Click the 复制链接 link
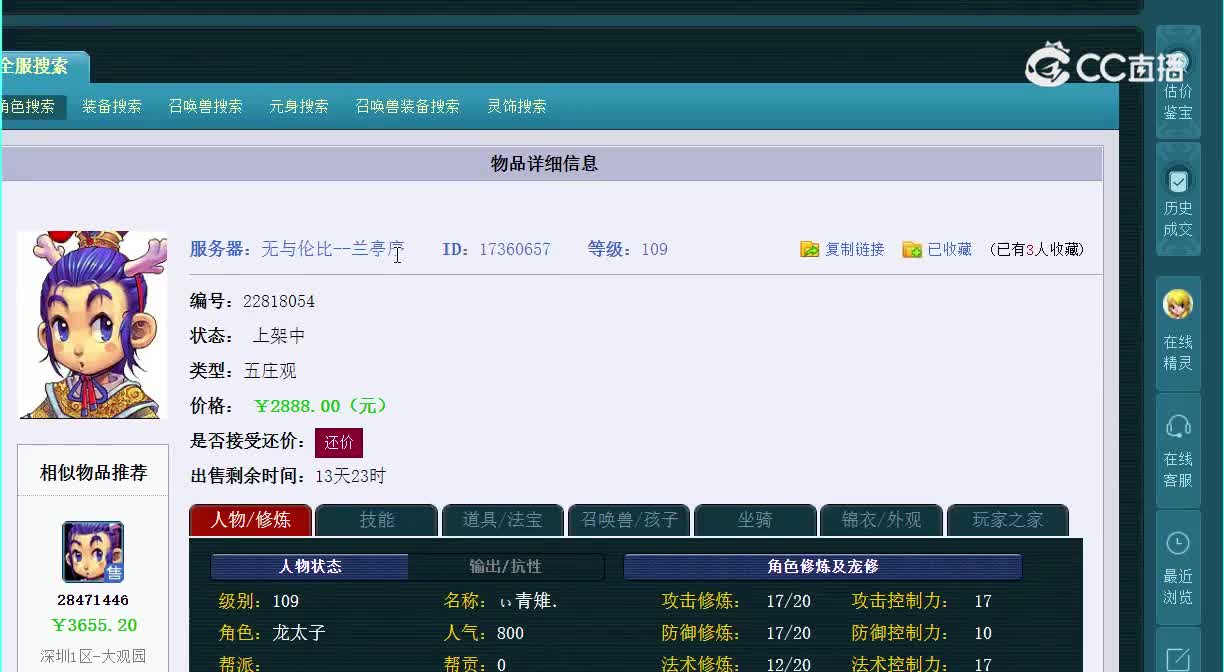The image size is (1224, 672). point(855,249)
